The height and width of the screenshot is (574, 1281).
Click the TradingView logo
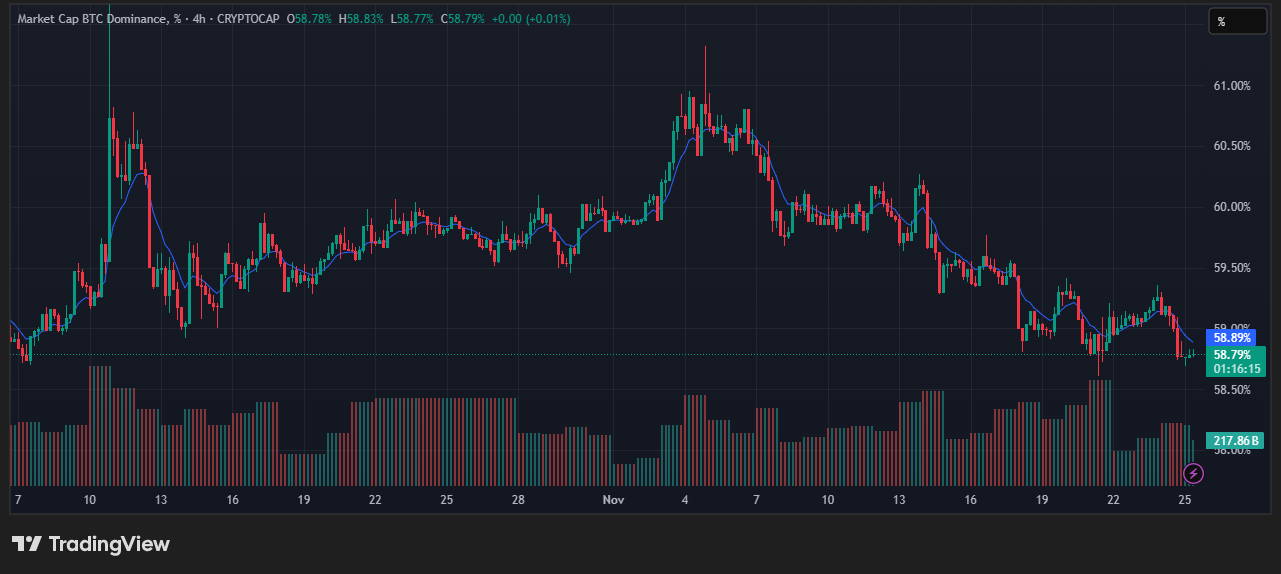click(91, 544)
